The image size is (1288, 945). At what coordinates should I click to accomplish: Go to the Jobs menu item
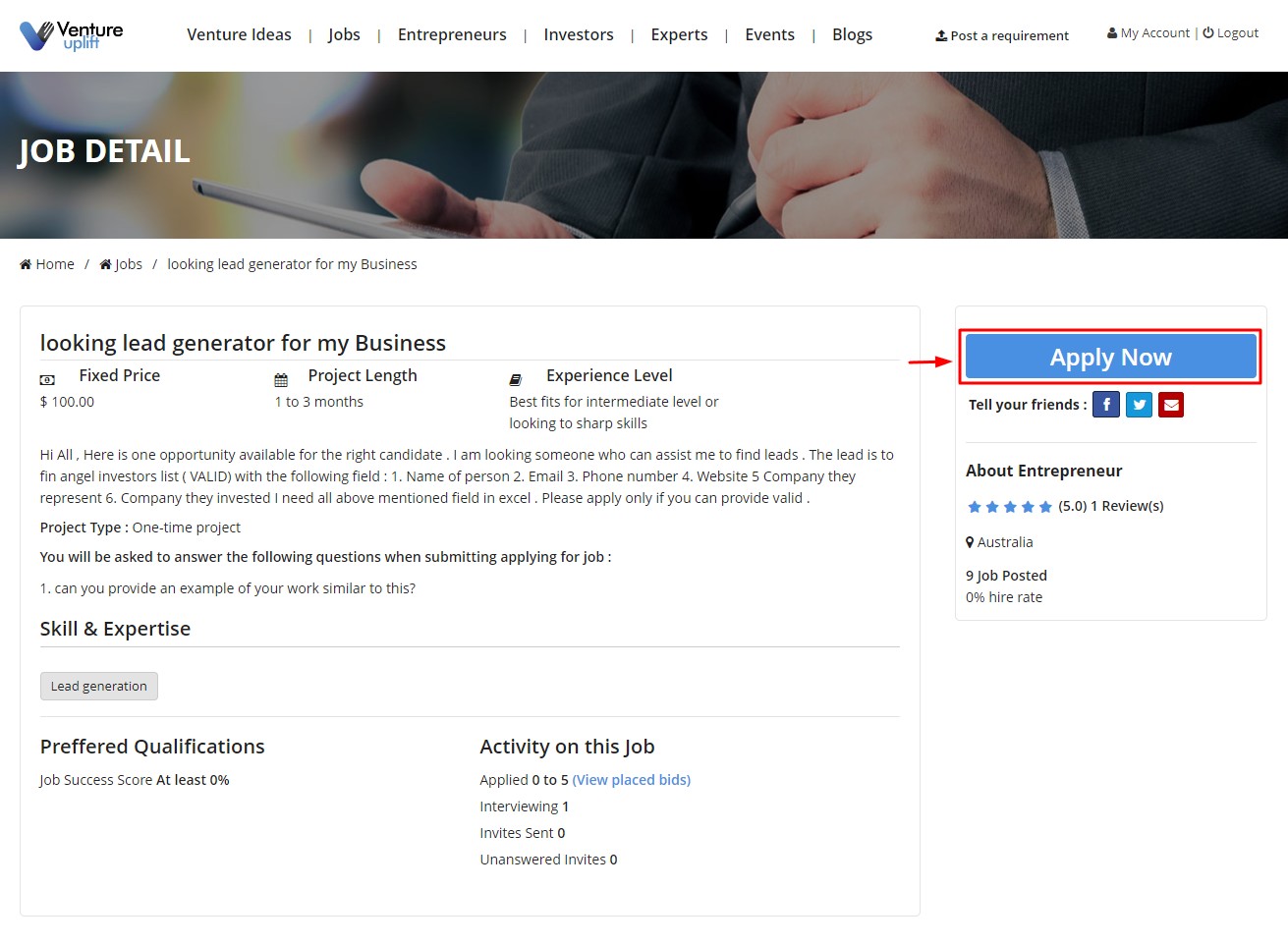pos(344,35)
